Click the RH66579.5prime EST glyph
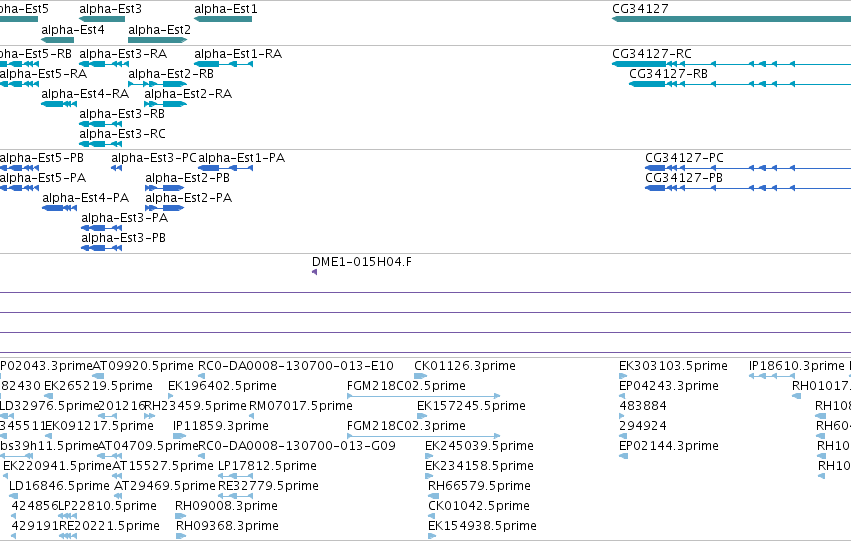 [x=434, y=496]
